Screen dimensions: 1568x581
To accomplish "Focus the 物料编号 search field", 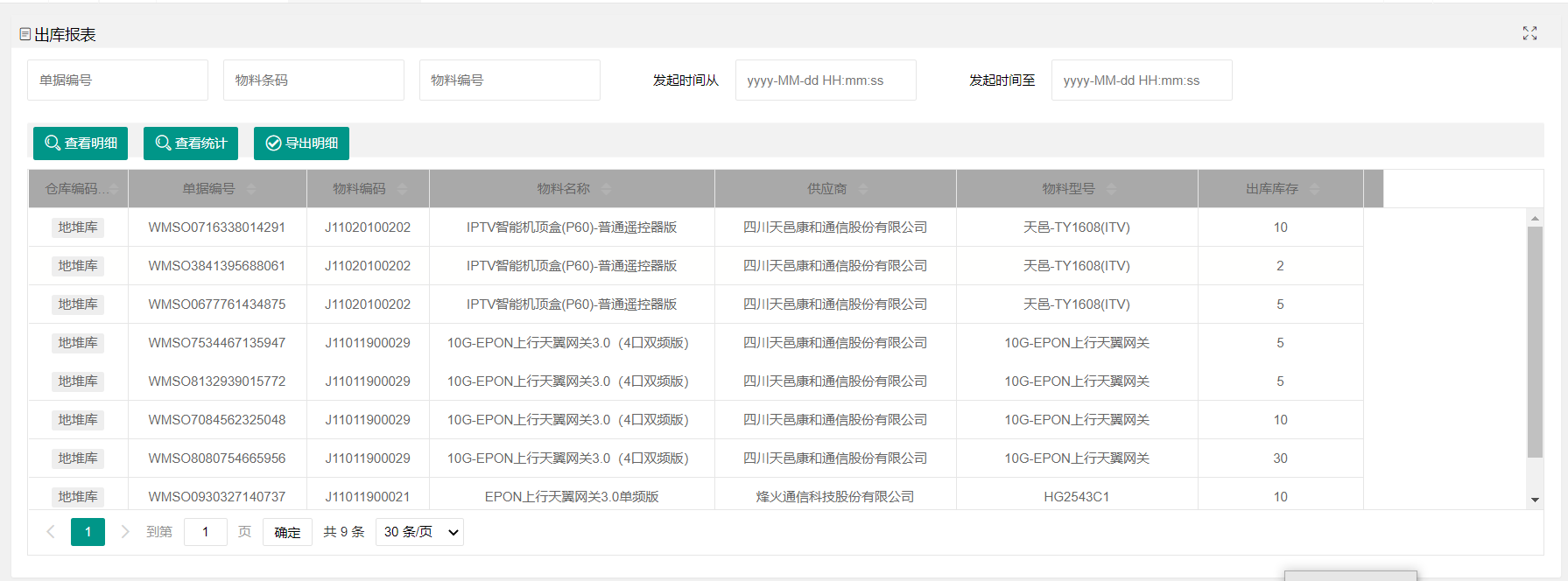I will [510, 80].
